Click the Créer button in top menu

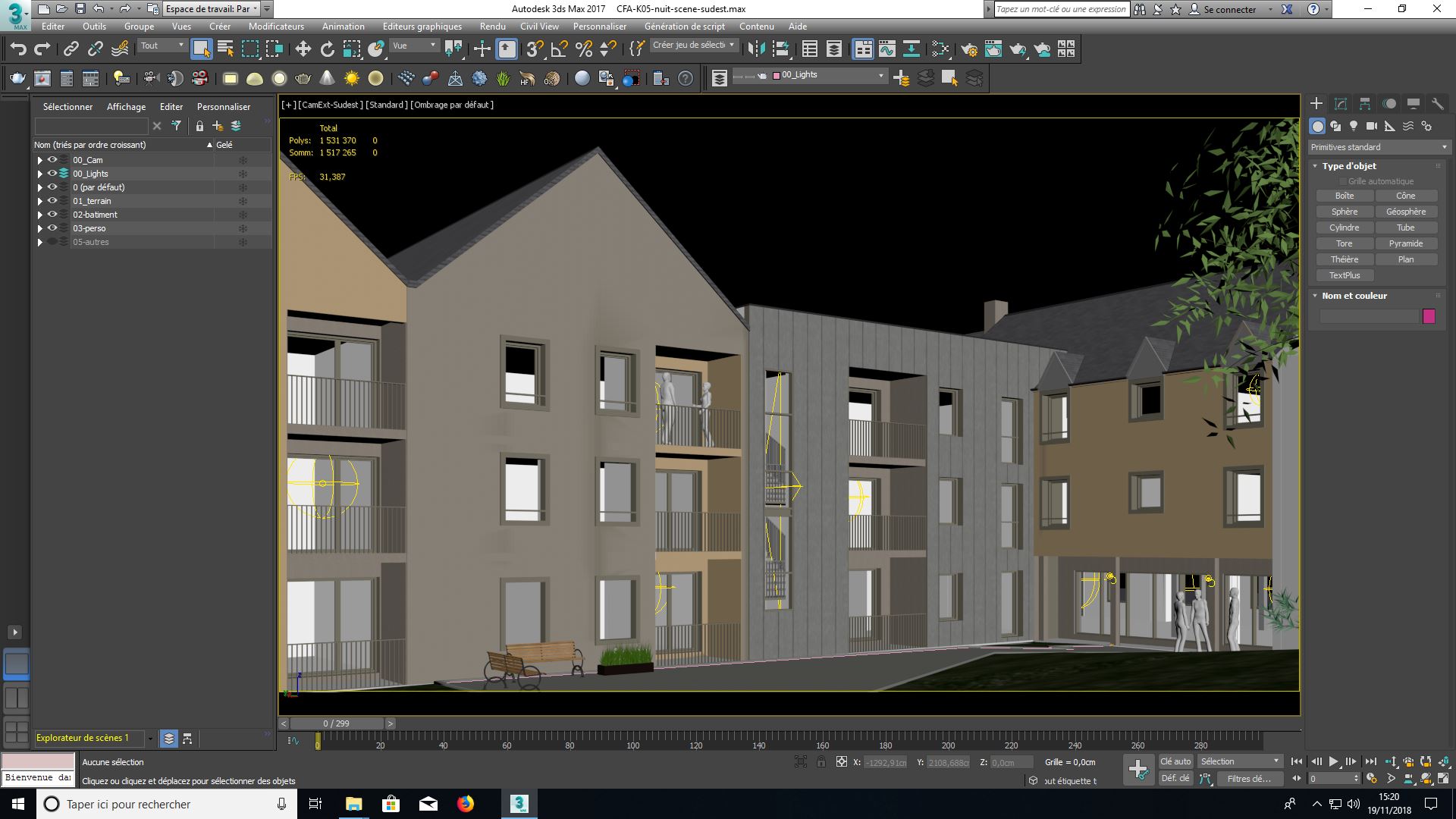(219, 27)
